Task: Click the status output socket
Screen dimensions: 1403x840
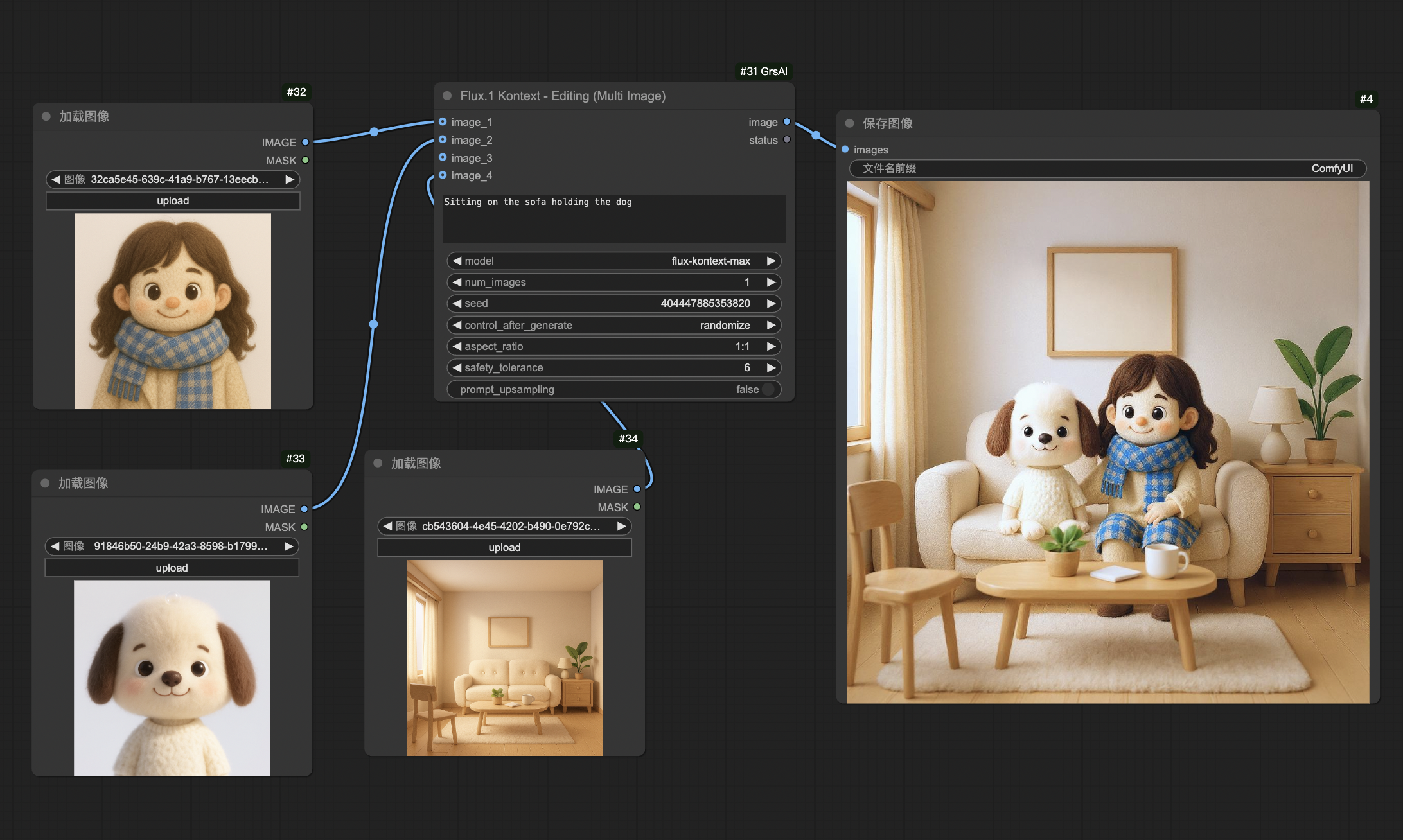Action: [x=786, y=139]
